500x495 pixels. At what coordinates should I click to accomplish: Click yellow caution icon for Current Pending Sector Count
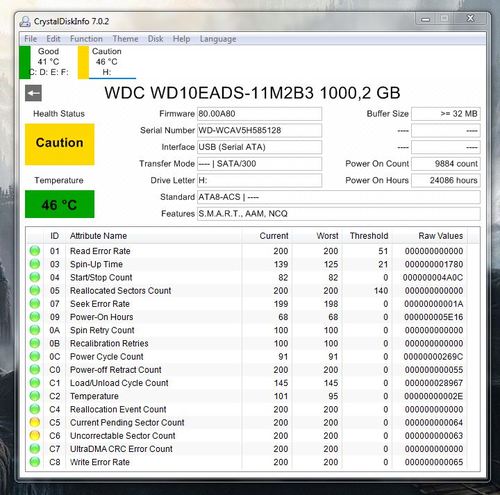[35, 422]
